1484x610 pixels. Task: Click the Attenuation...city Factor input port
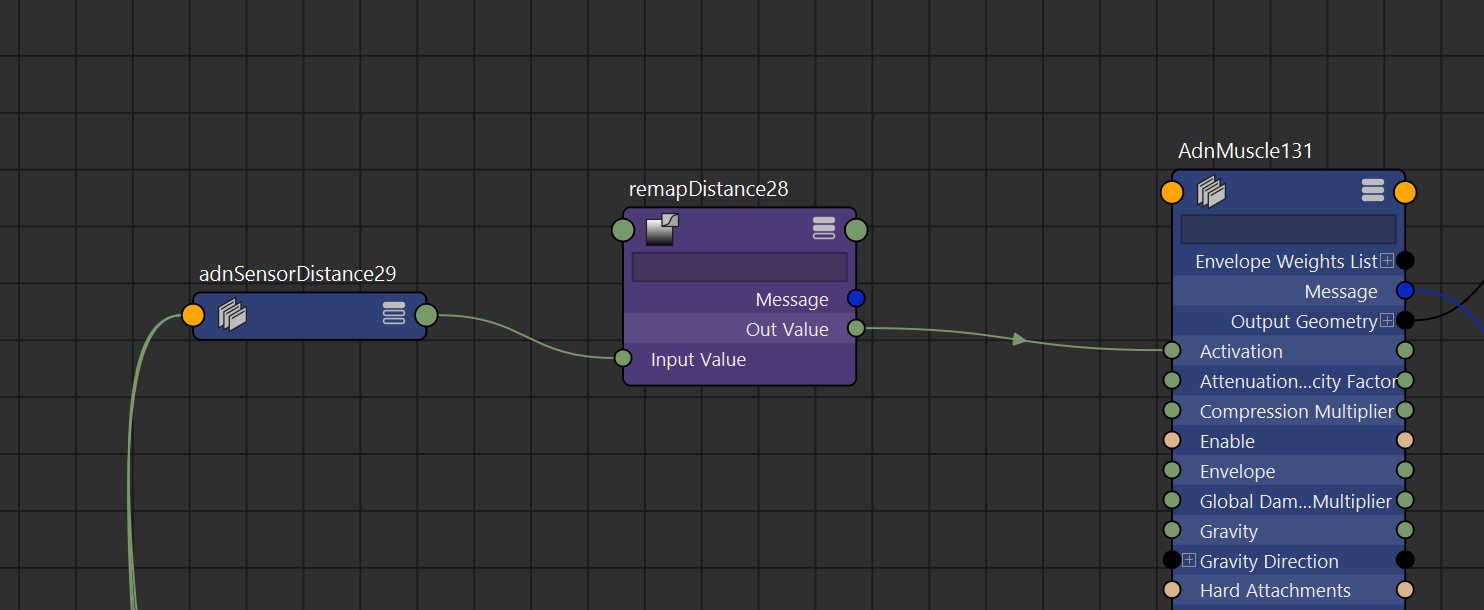point(1172,381)
